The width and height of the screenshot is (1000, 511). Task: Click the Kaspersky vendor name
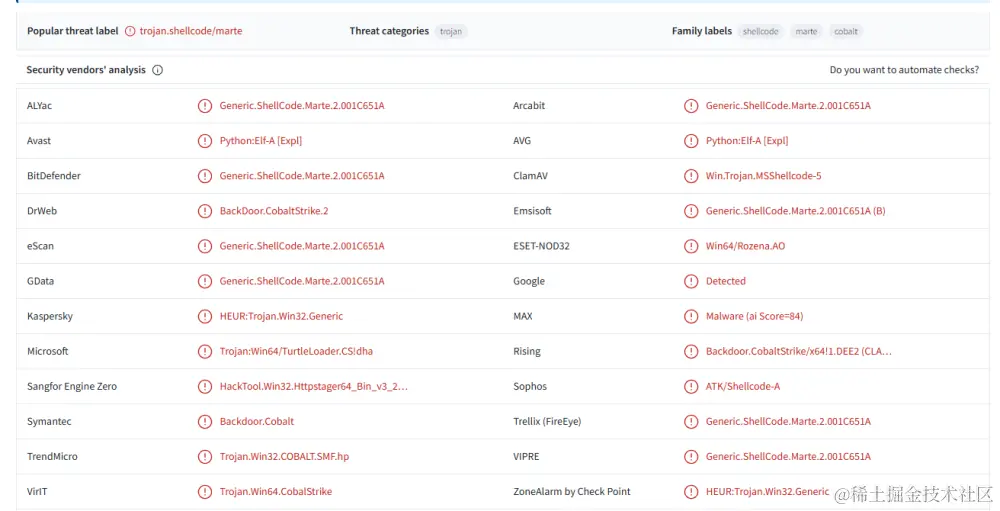[50, 316]
